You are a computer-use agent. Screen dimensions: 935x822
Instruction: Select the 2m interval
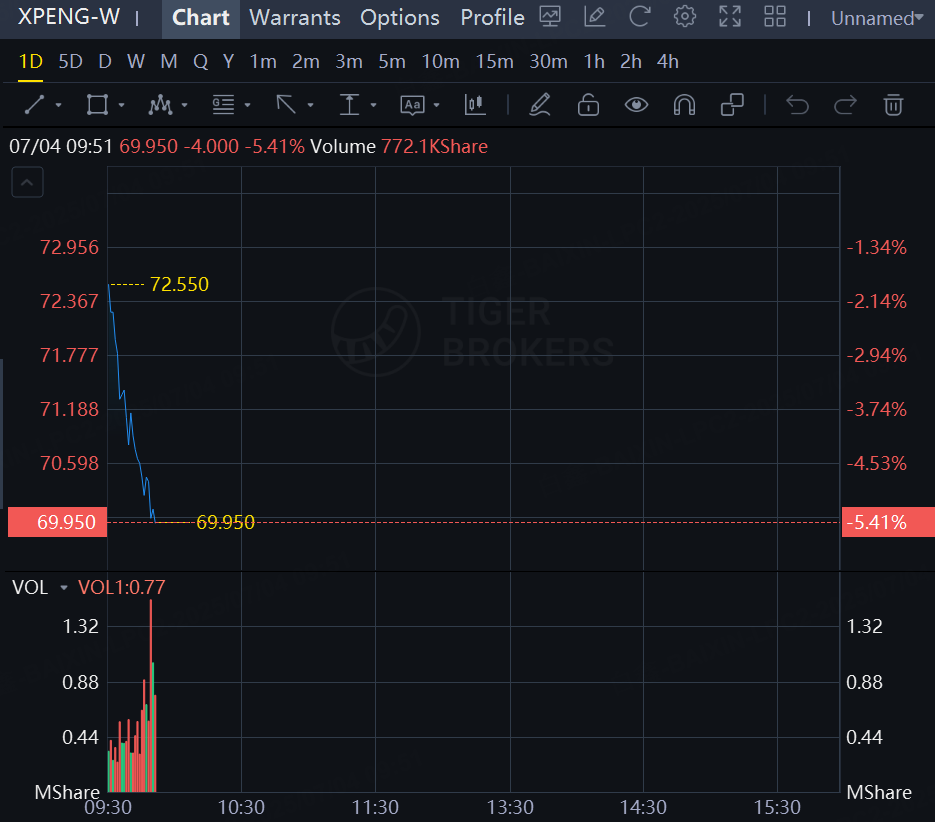[306, 61]
